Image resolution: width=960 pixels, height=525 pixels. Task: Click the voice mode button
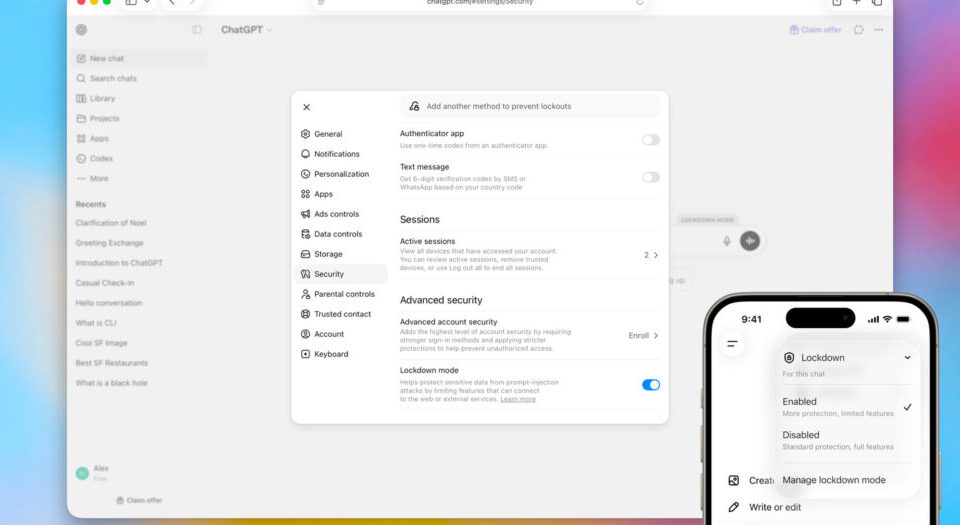coord(750,241)
